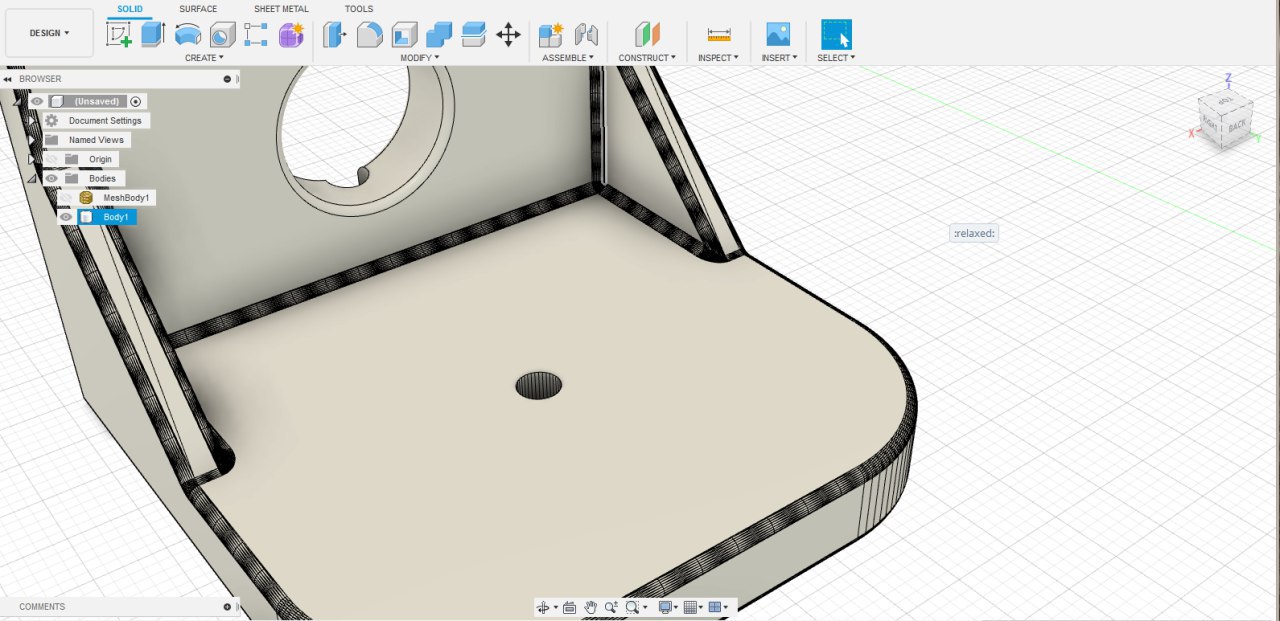The image size is (1280, 621).
Task: Expand the COMMENTS panel plus button
Action: tap(227, 607)
